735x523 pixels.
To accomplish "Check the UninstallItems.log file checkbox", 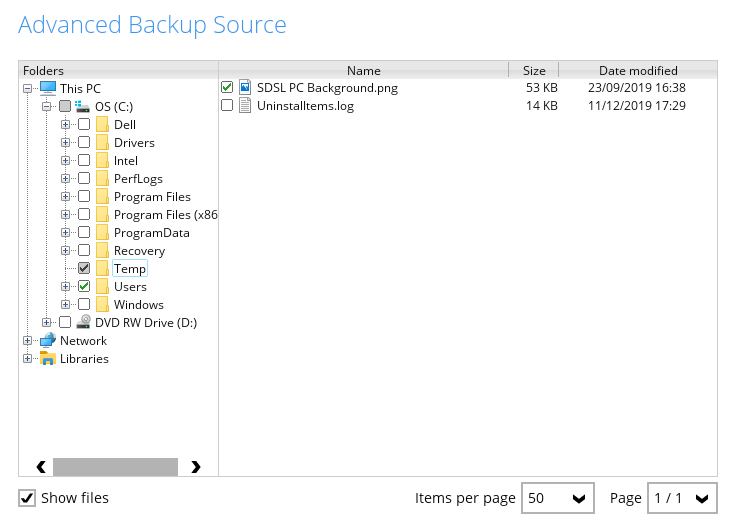I will point(227,106).
